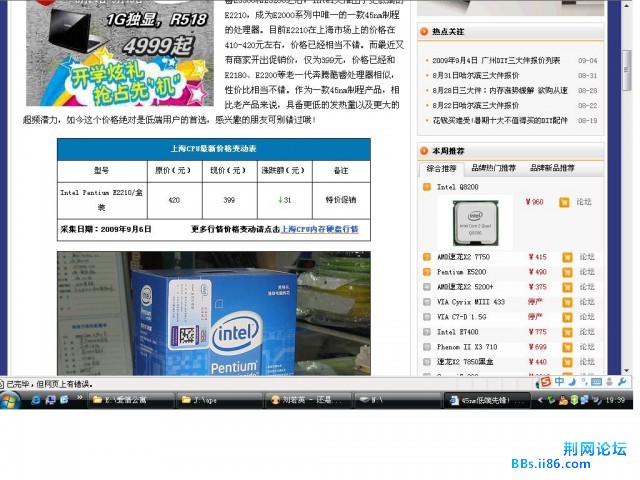Click the cart icon for Phenom II X3 710

click(567, 347)
